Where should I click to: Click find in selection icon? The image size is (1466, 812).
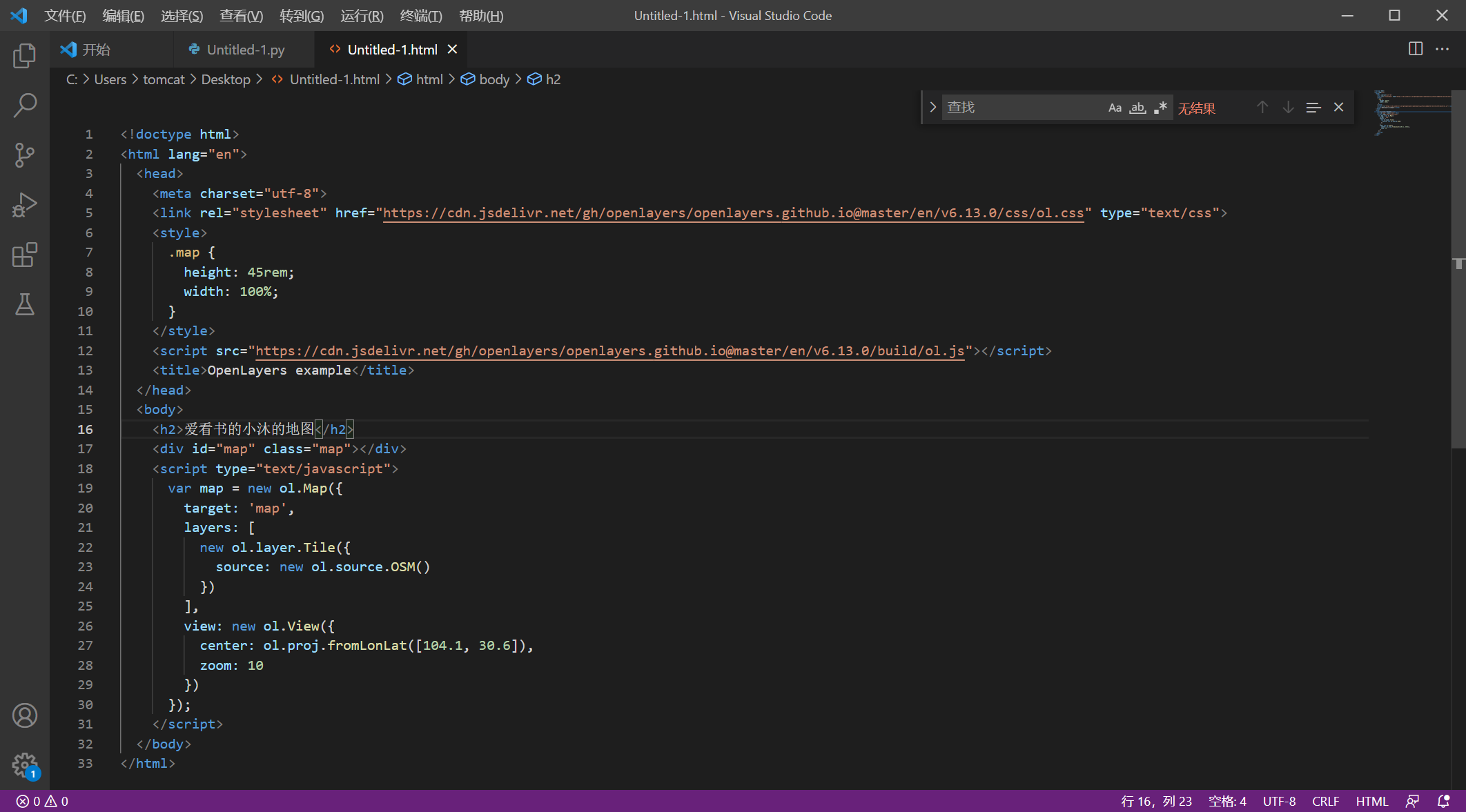point(1313,108)
